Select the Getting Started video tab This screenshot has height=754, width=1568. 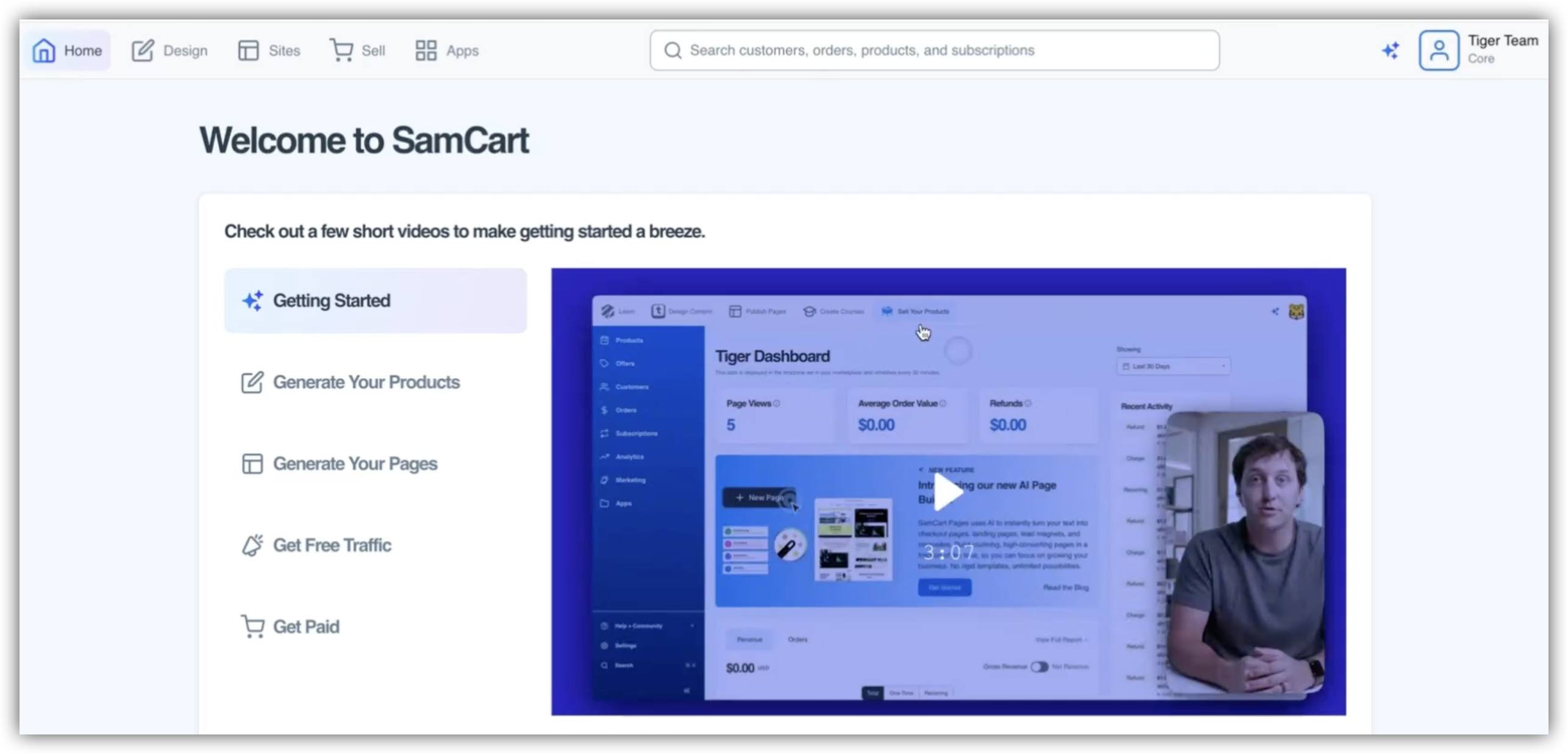pos(375,301)
